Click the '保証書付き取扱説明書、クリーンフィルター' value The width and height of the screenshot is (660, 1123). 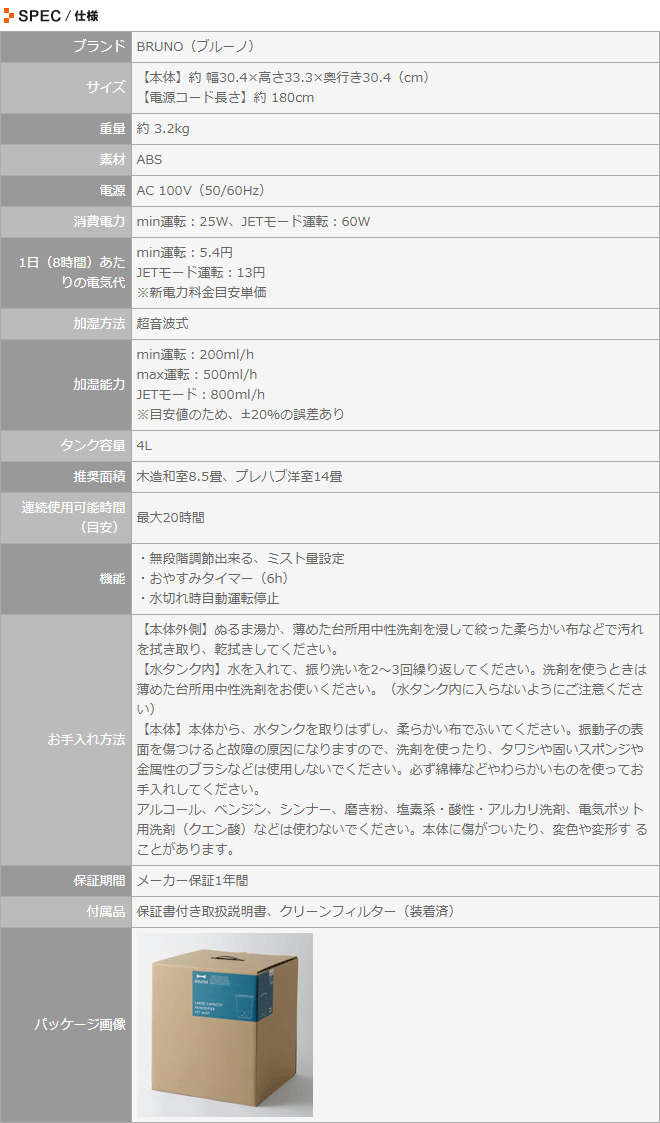pyautogui.click(x=295, y=912)
